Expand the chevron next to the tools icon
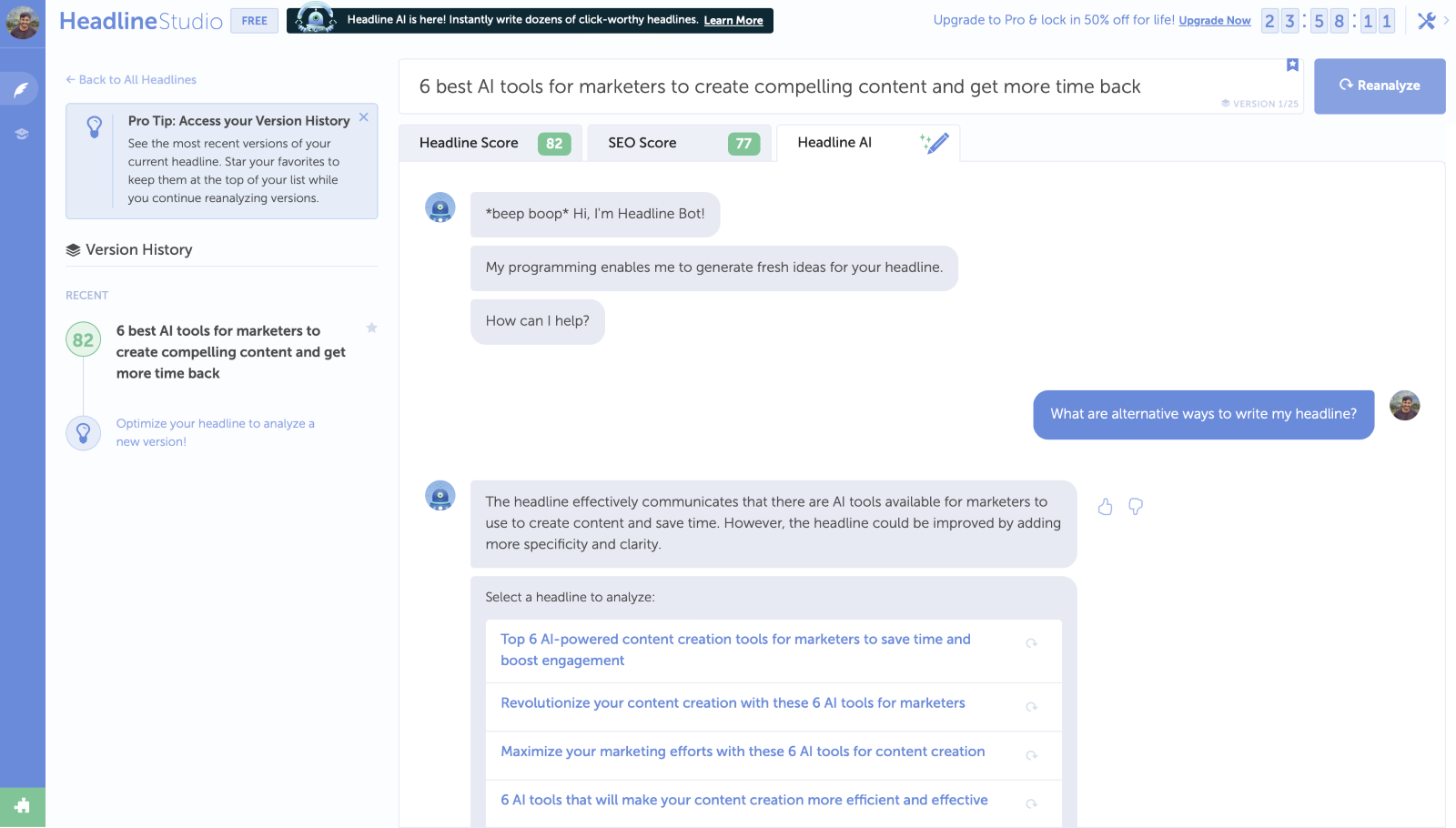Viewport: 1456px width, 828px height. tap(1446, 20)
